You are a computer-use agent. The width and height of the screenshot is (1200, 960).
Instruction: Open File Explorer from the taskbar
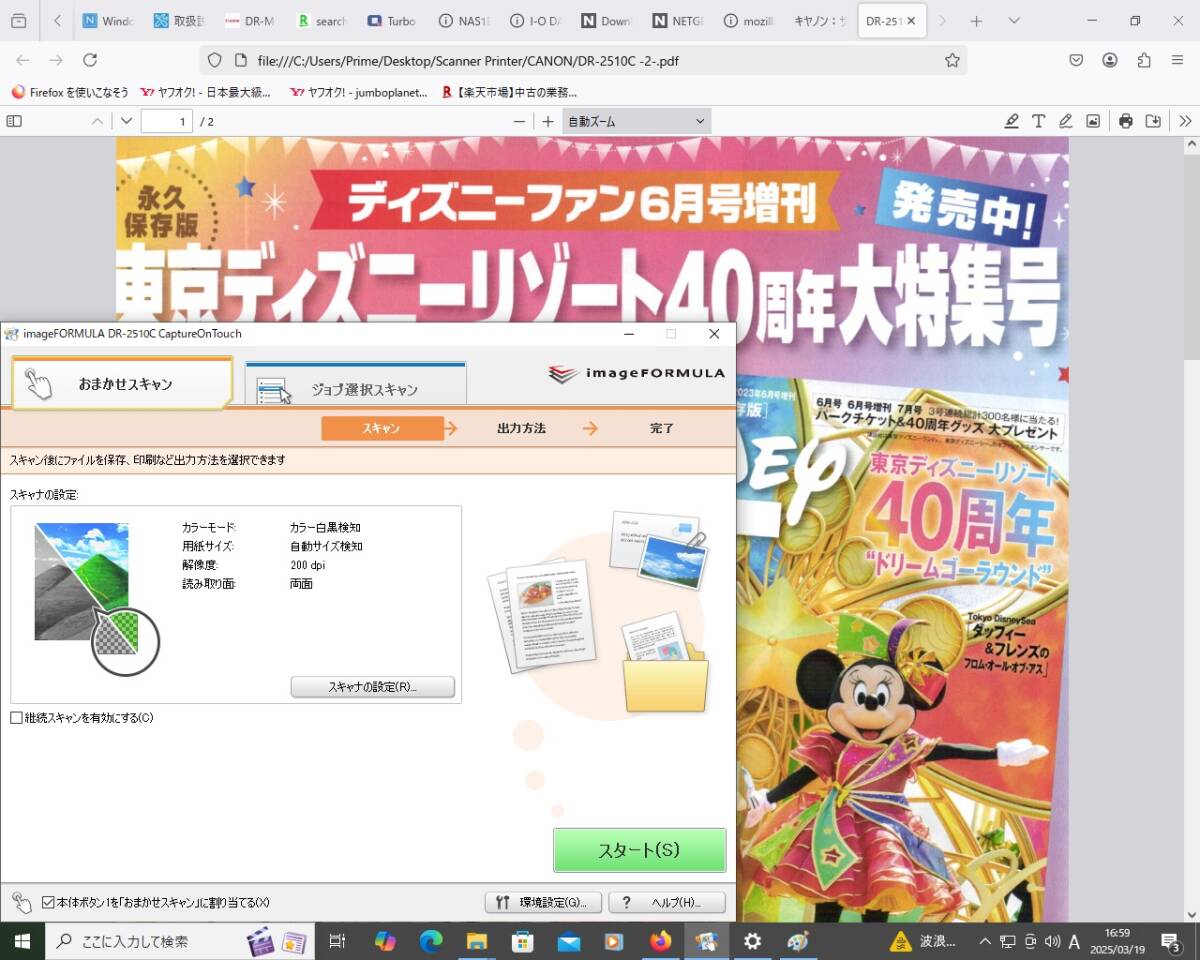pyautogui.click(x=476, y=941)
